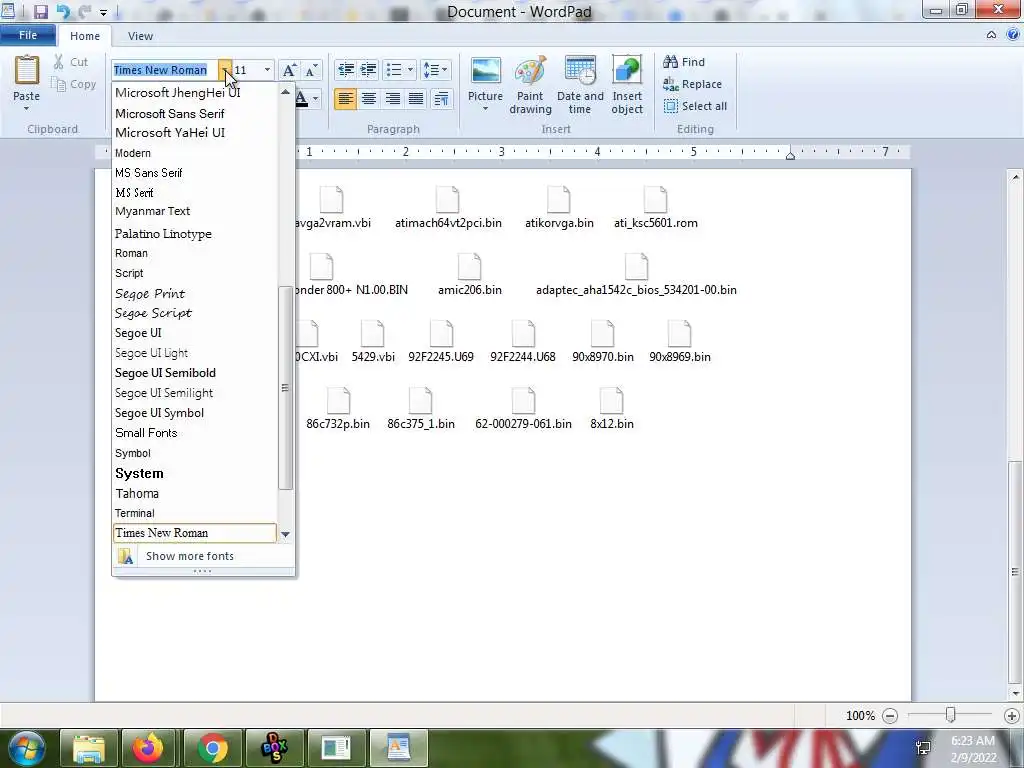Screen dimensions: 1024x768
Task: Open the Customize Quick Access Toolbar arrow
Action: 103,12
